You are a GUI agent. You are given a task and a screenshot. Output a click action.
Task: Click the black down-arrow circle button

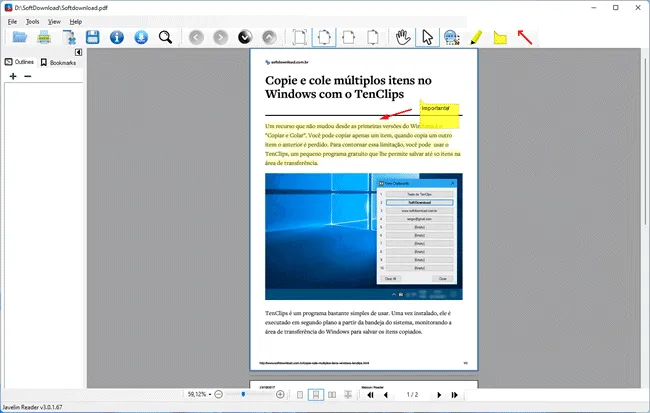245,38
